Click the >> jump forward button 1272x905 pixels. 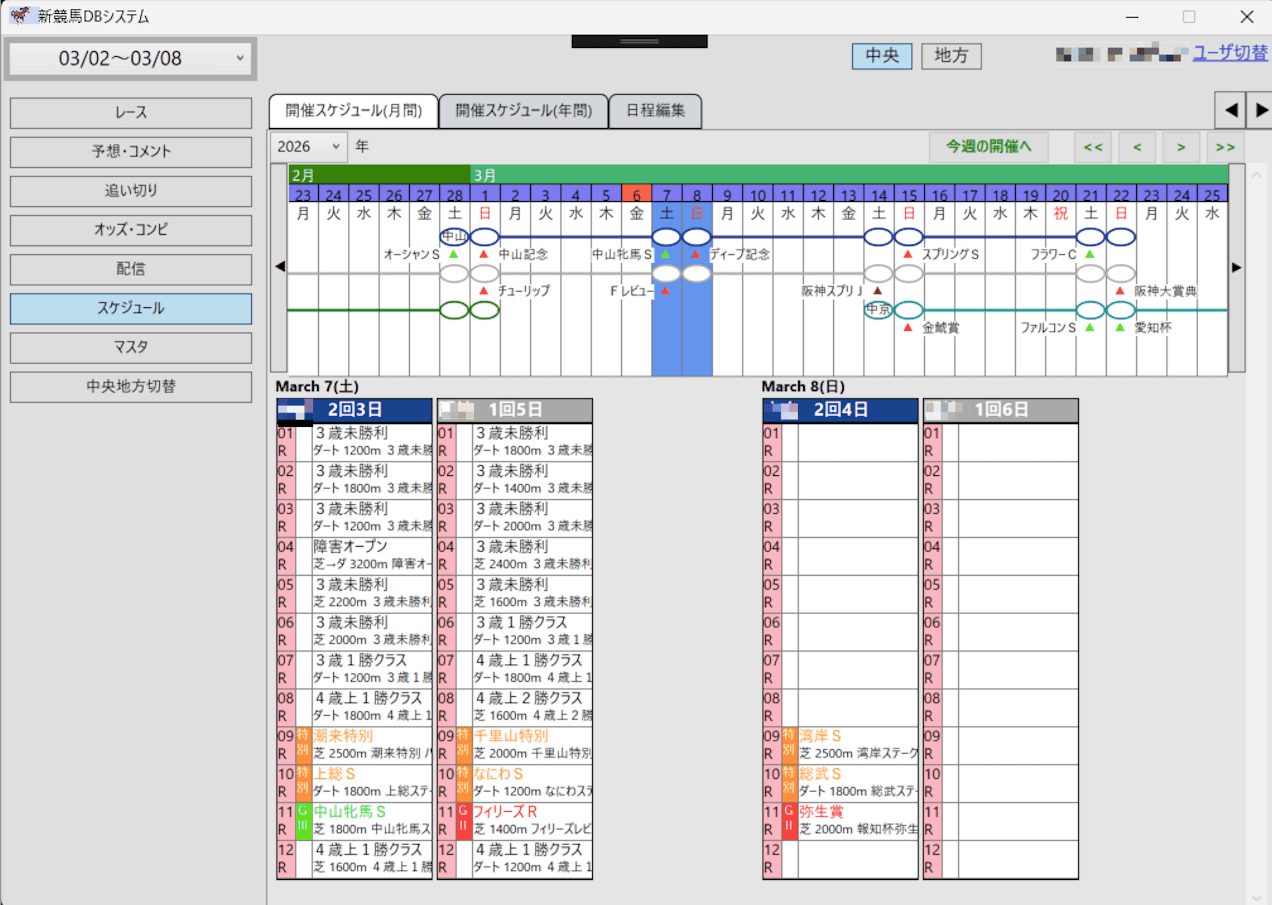(1225, 147)
